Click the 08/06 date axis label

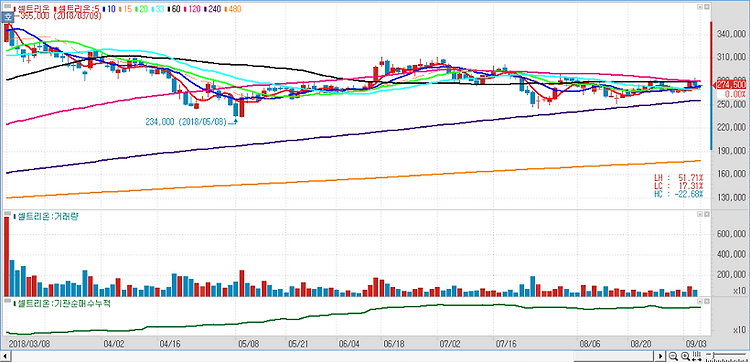pos(589,344)
